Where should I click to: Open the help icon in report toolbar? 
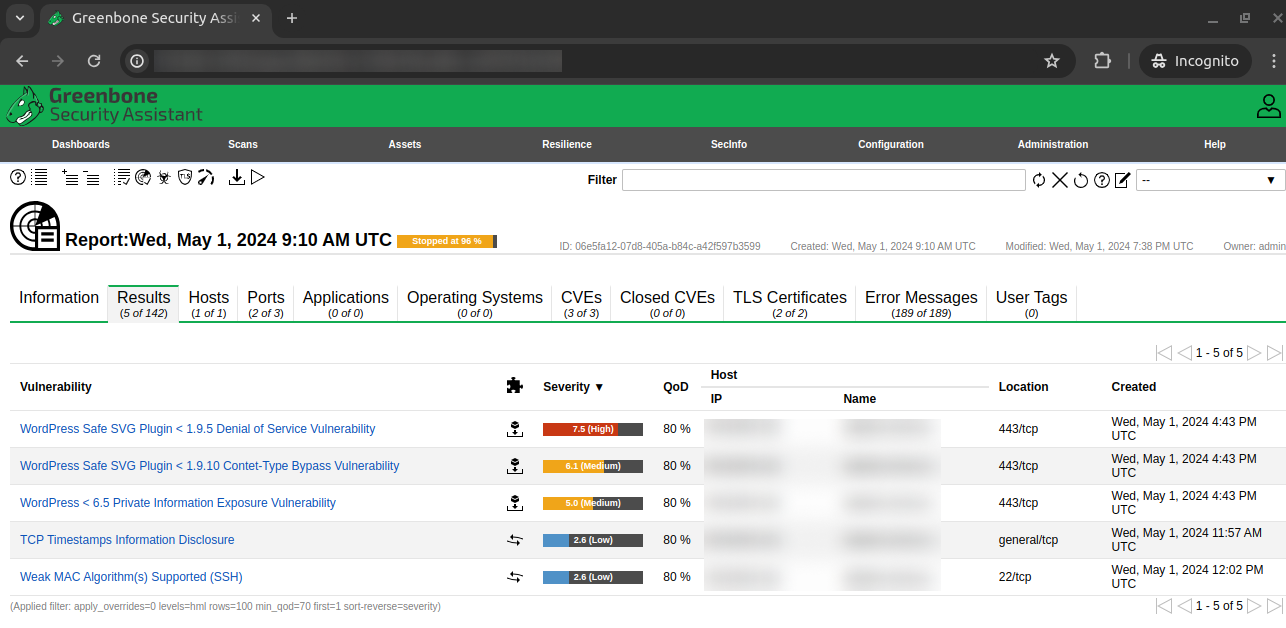[18, 177]
